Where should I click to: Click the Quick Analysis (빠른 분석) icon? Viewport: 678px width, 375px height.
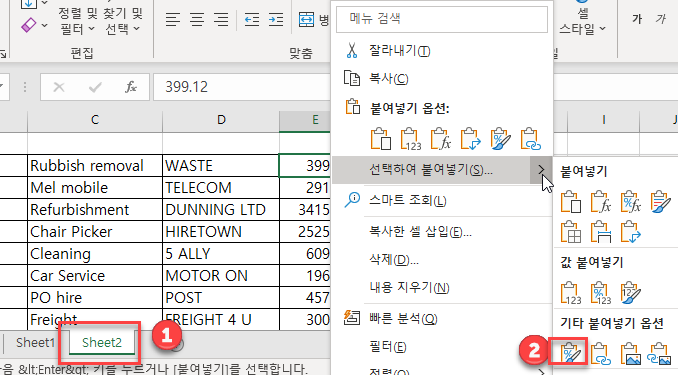352,317
